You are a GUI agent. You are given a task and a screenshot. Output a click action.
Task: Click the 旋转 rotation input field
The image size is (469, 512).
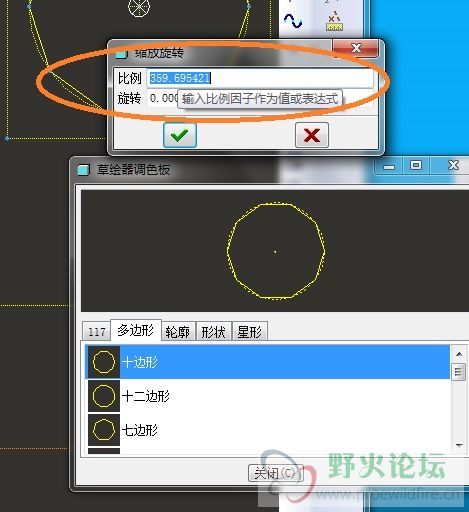(260, 98)
